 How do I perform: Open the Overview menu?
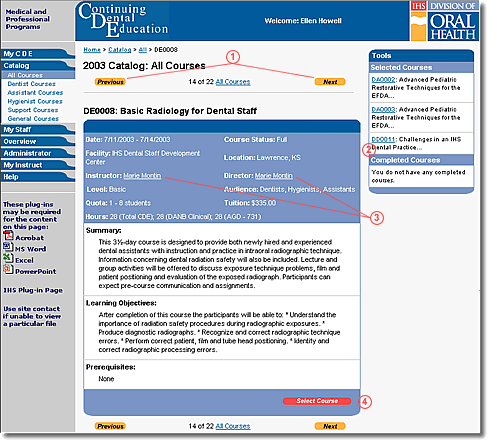38,141
